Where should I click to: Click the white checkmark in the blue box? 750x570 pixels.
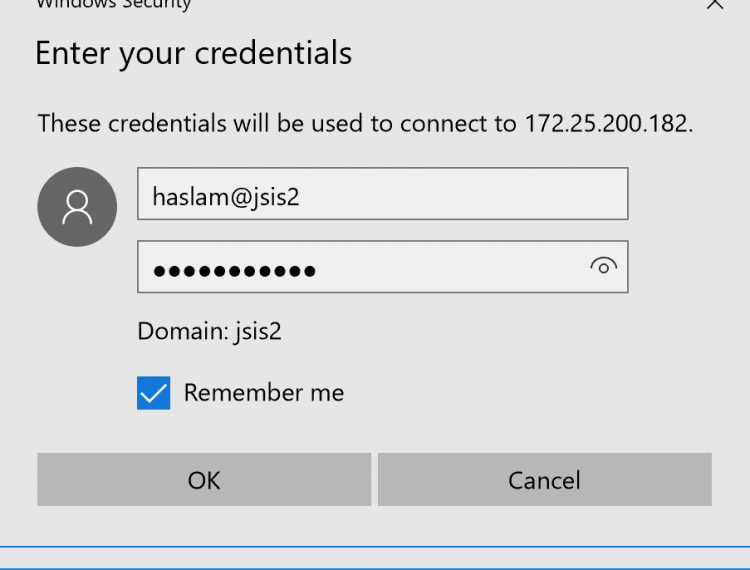[154, 394]
